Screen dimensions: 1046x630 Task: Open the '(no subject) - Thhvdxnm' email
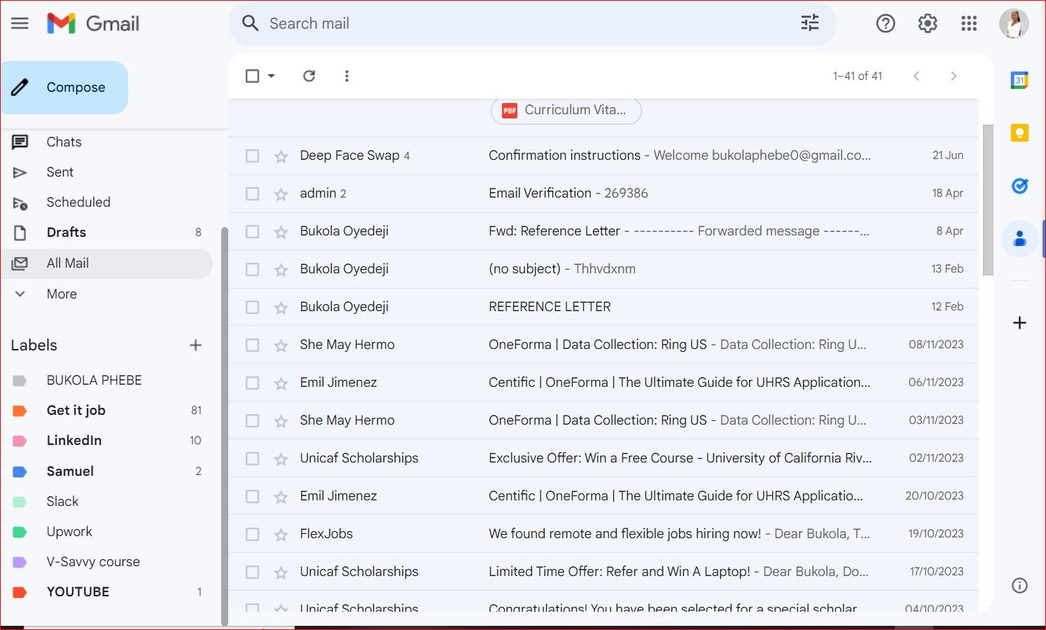pos(604,269)
